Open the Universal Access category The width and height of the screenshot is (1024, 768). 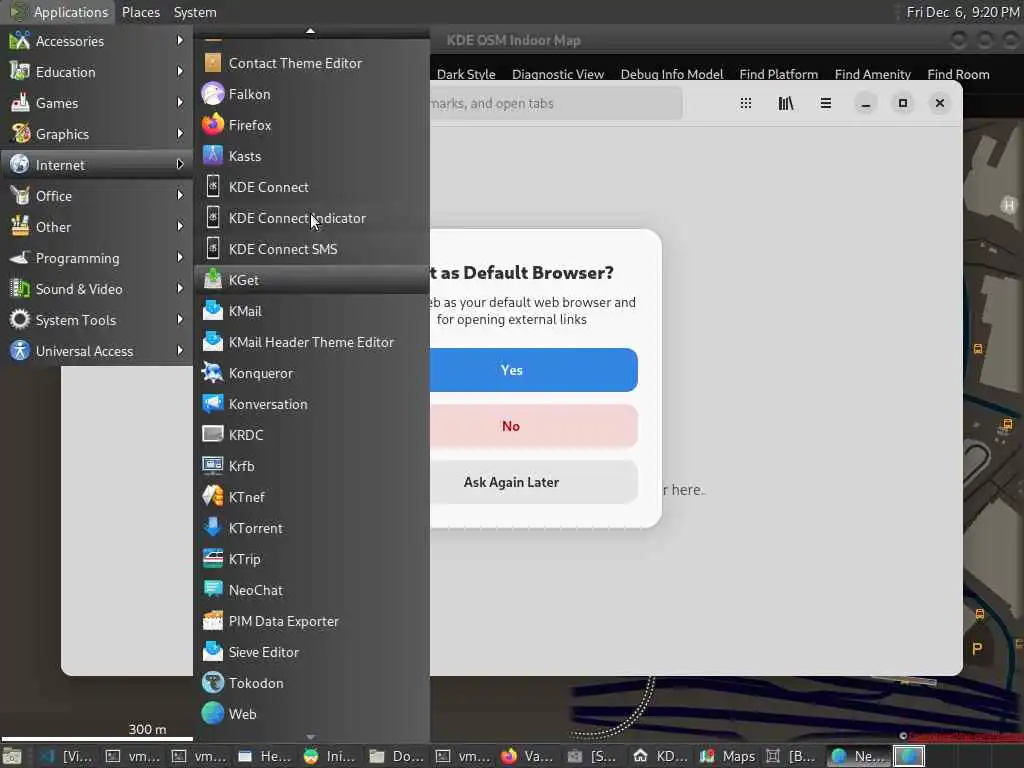tap(97, 351)
